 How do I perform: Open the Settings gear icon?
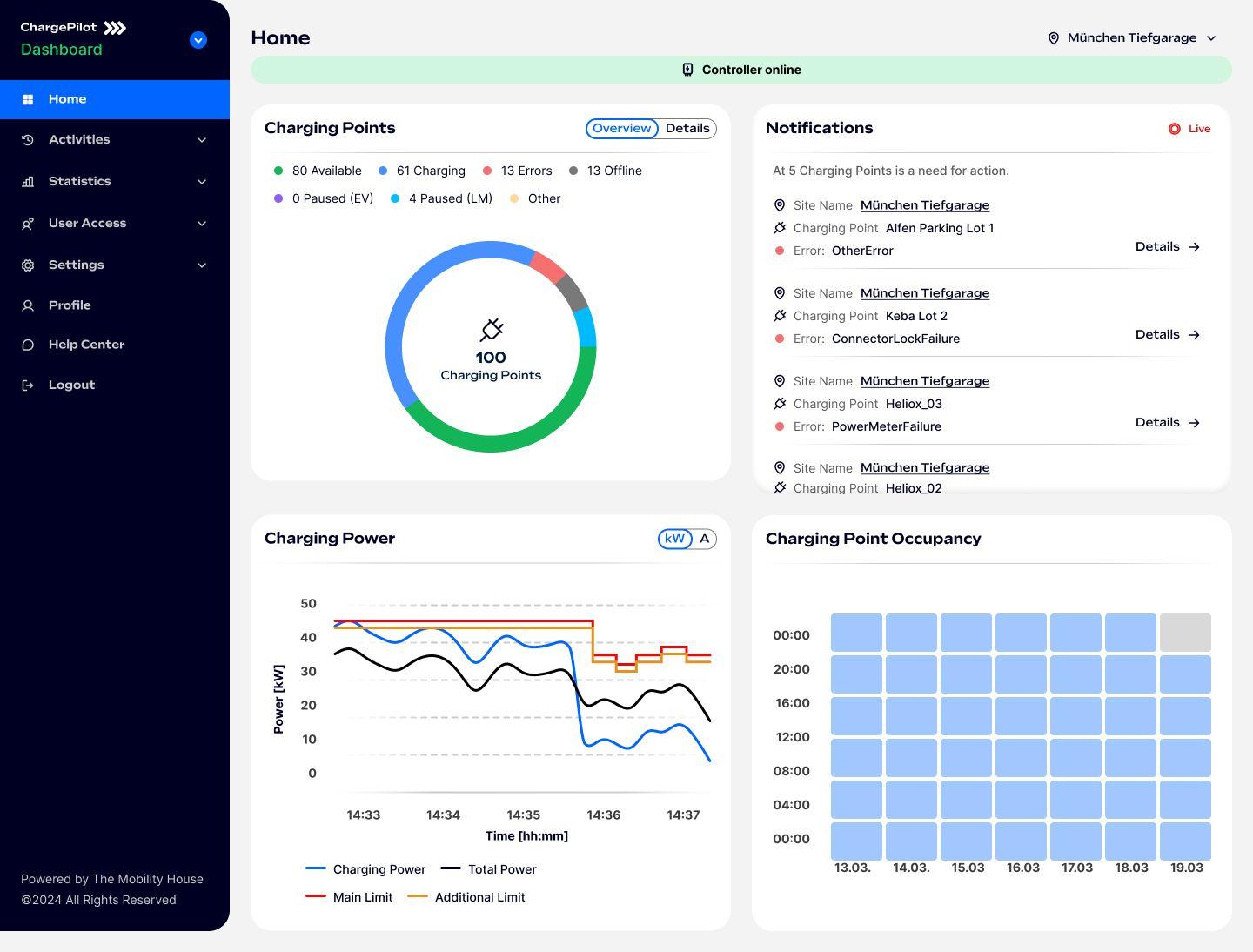click(27, 265)
